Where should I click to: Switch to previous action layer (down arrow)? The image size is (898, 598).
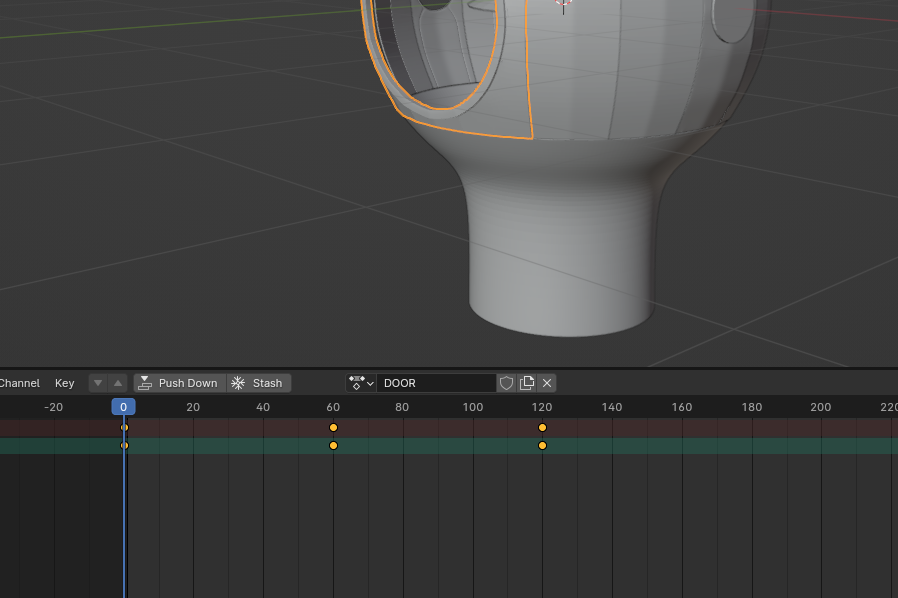(97, 383)
